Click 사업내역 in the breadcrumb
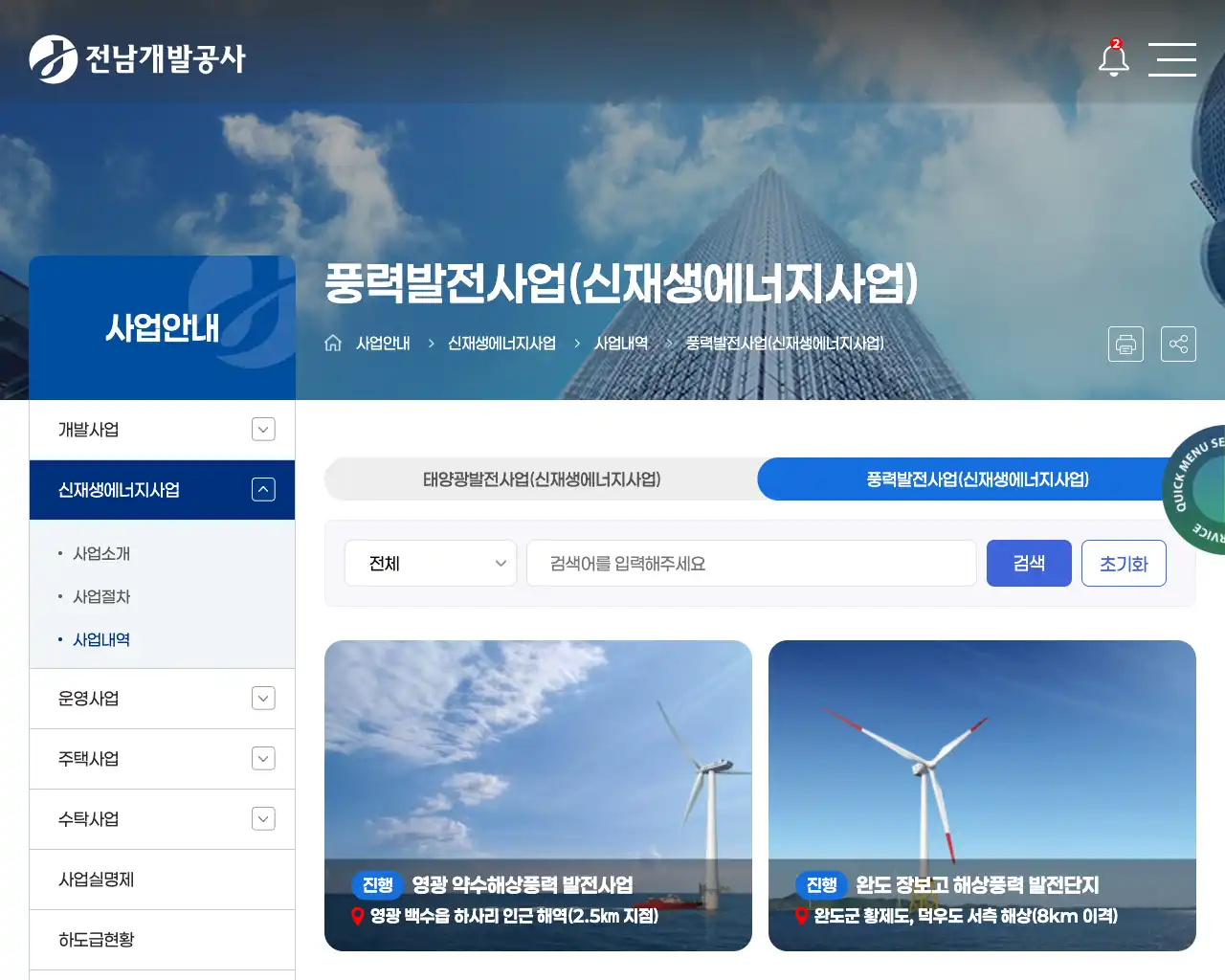Screen dimensions: 1225x980 (621, 344)
